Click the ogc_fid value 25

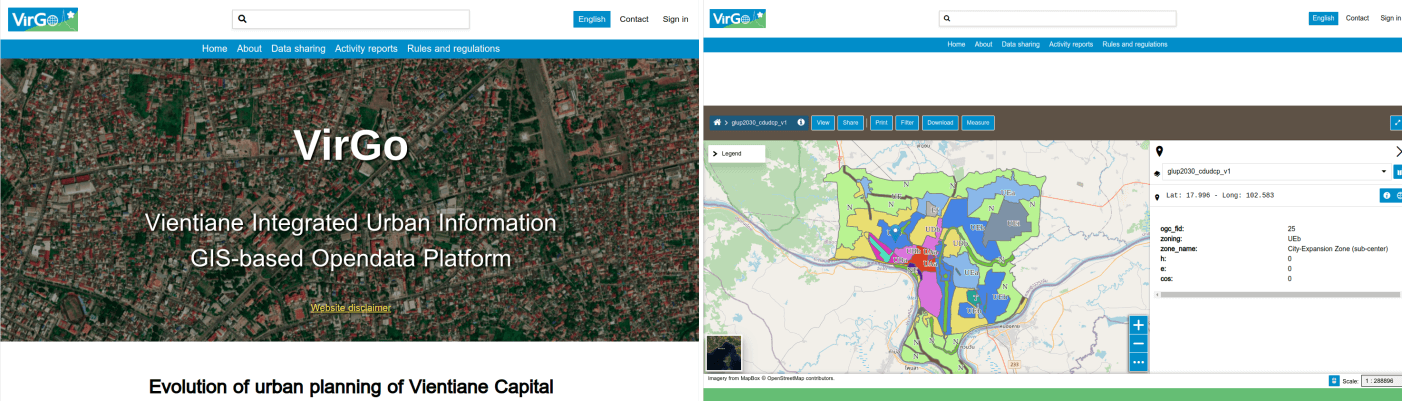1291,229
